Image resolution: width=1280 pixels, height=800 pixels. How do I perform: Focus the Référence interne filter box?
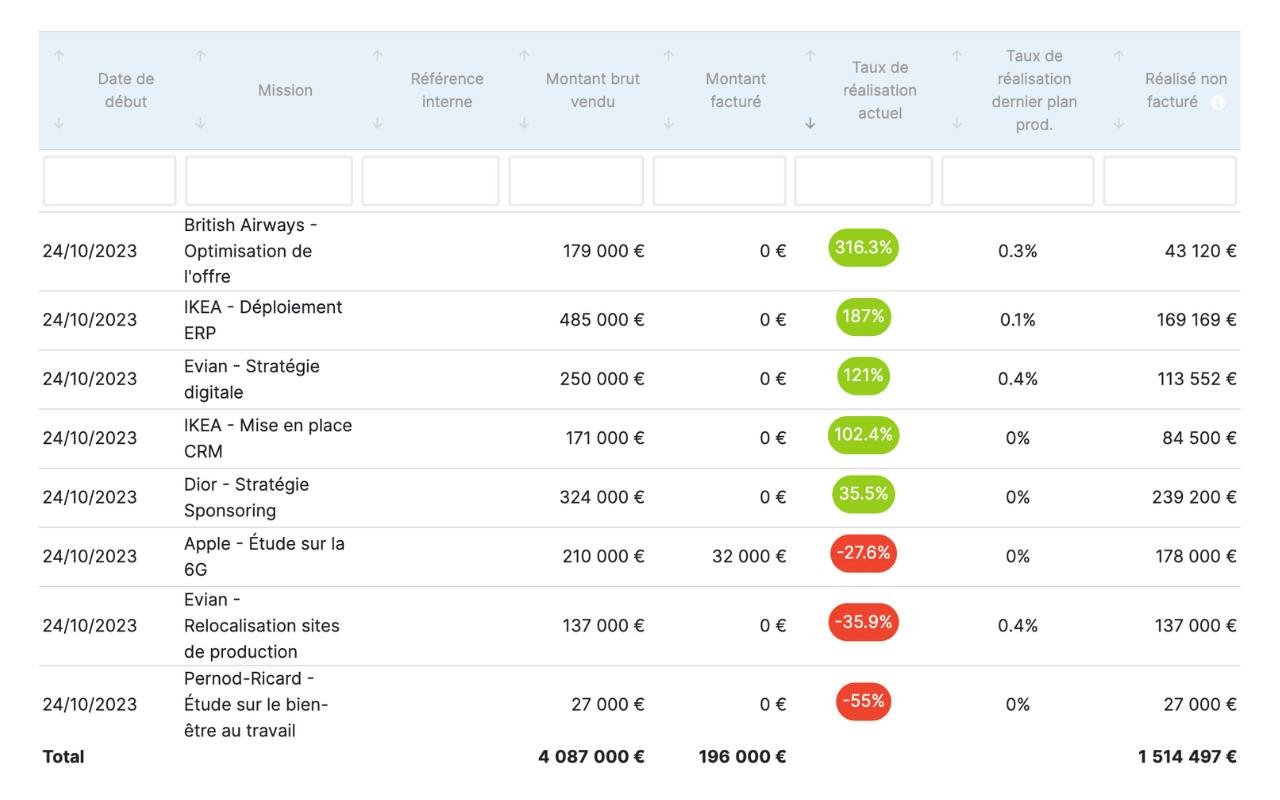431,181
